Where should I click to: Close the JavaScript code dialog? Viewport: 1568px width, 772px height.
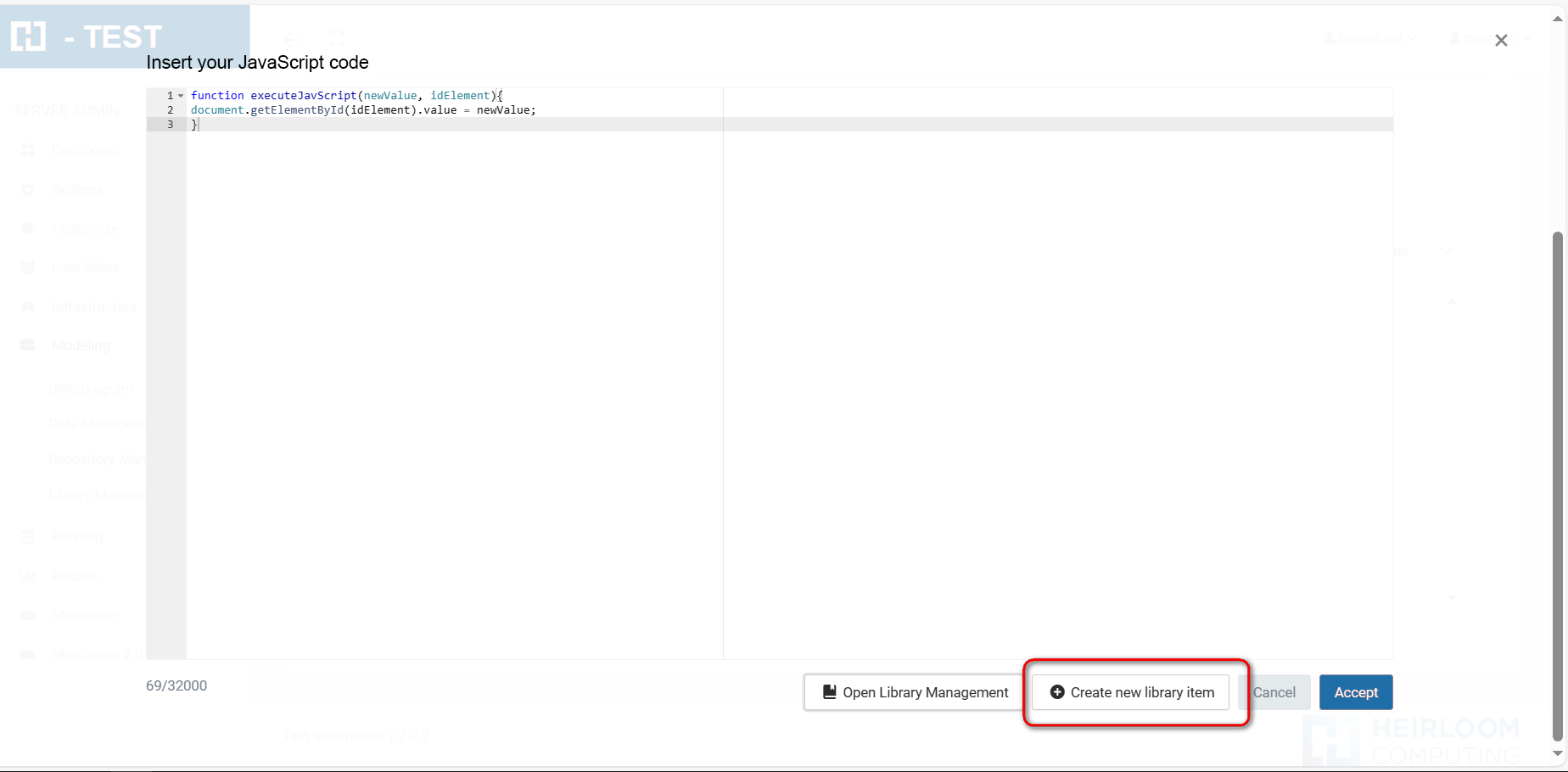pos(1501,41)
